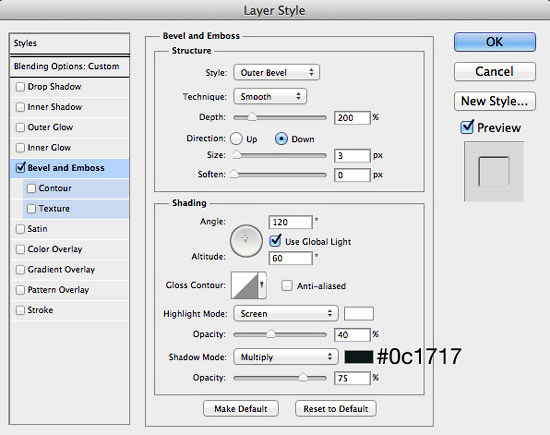The width and height of the screenshot is (550, 435).
Task: Open the dark Shadow color swatch
Action: 359,357
